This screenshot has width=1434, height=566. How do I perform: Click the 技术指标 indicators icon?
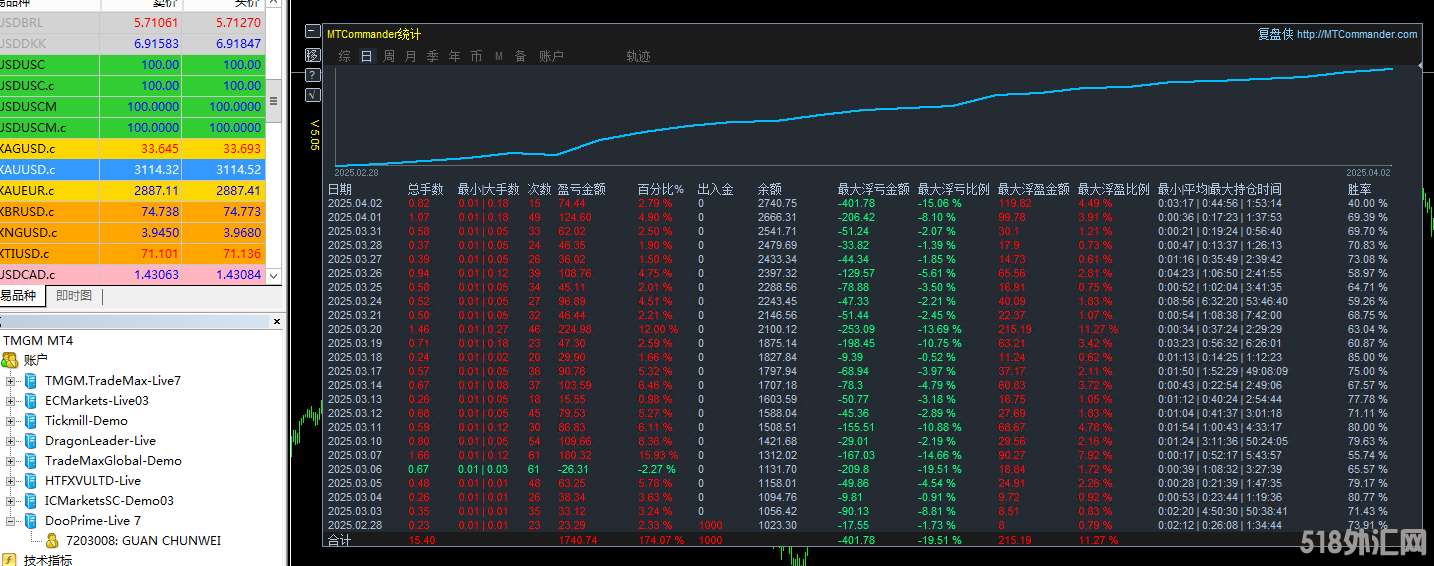(10, 560)
